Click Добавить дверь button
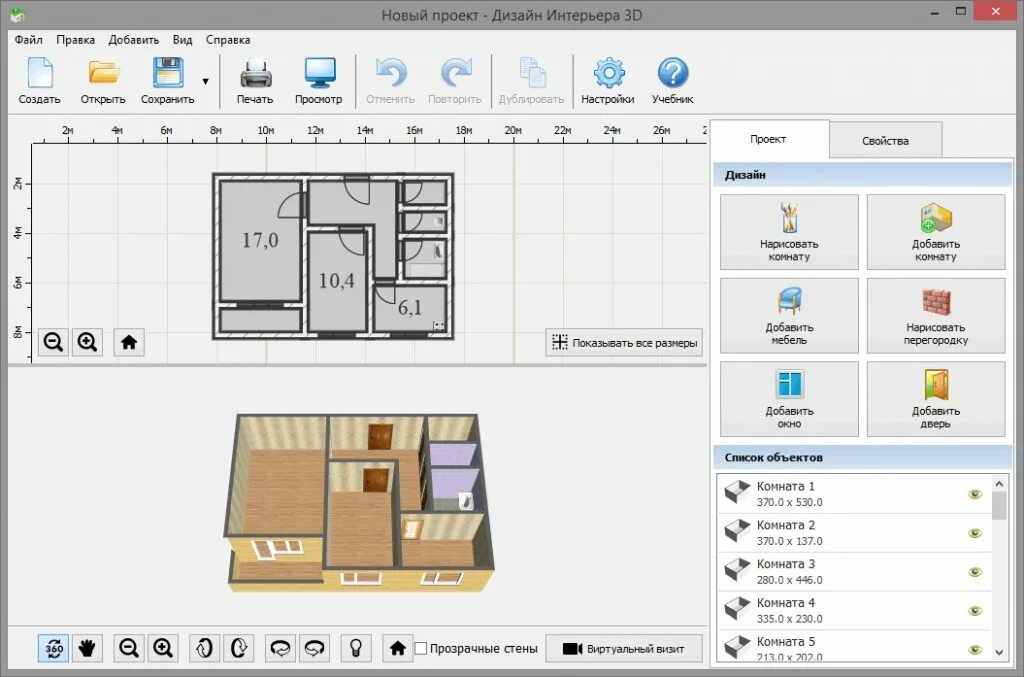1024x677 pixels. [x=936, y=399]
